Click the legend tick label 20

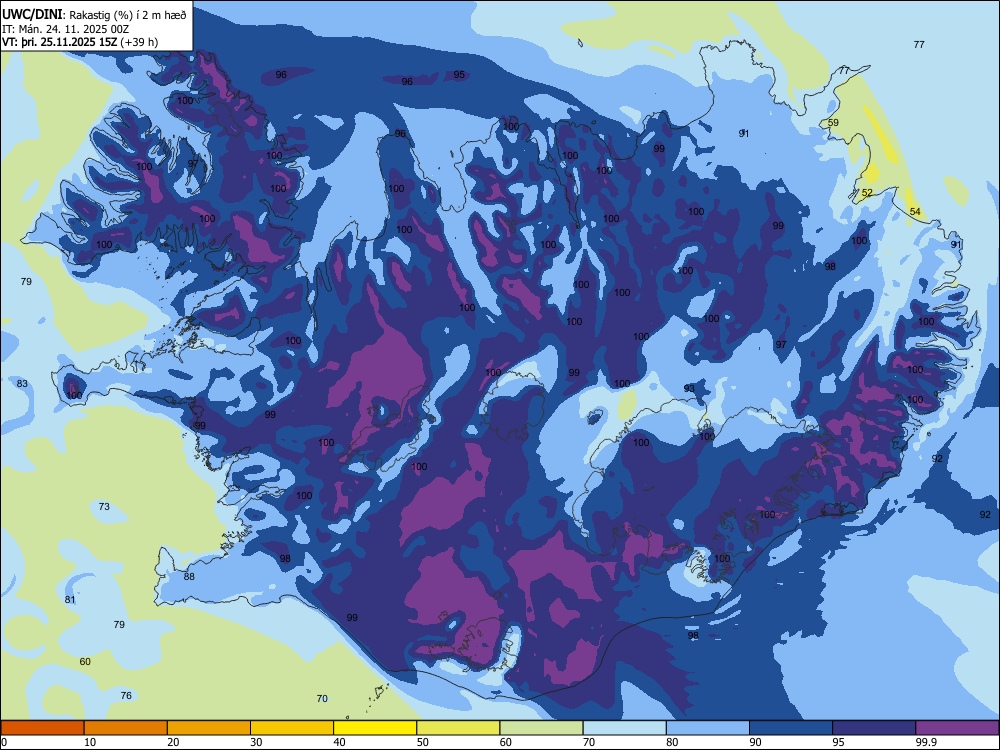coord(173,742)
